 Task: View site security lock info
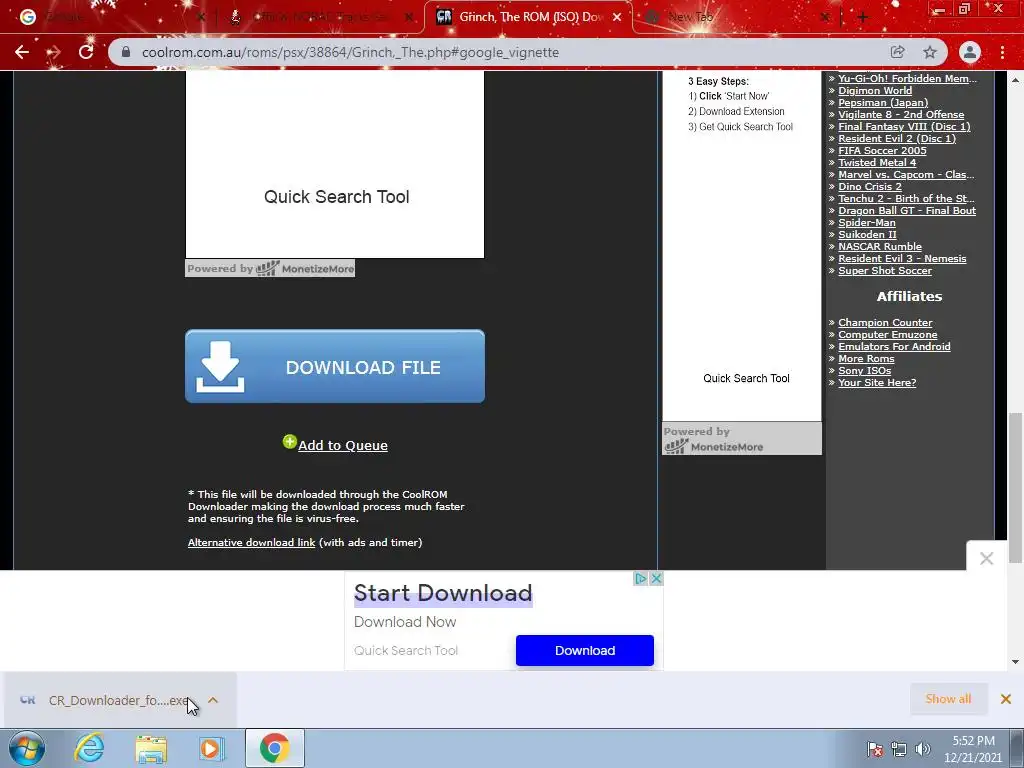pyautogui.click(x=127, y=52)
